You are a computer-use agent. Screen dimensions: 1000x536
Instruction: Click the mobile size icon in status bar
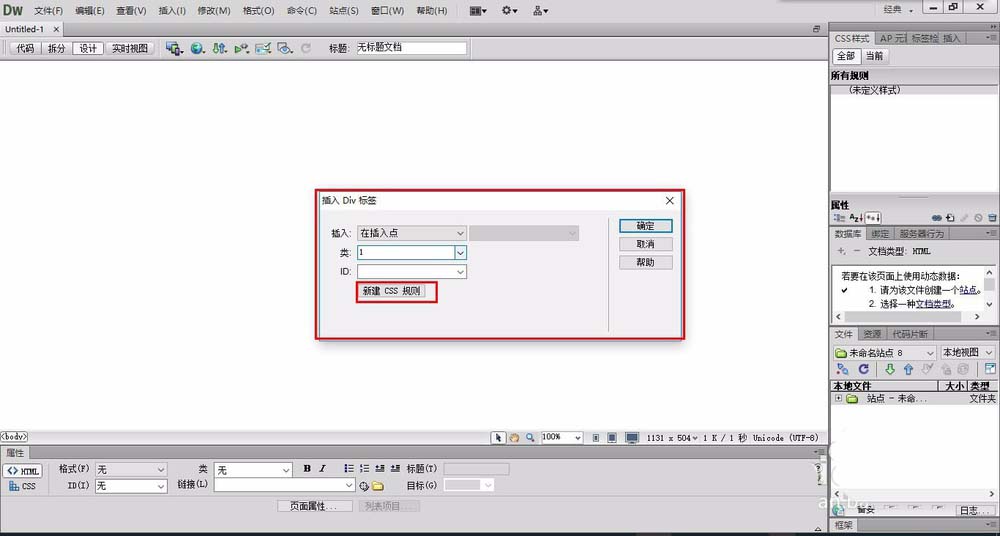tap(596, 438)
